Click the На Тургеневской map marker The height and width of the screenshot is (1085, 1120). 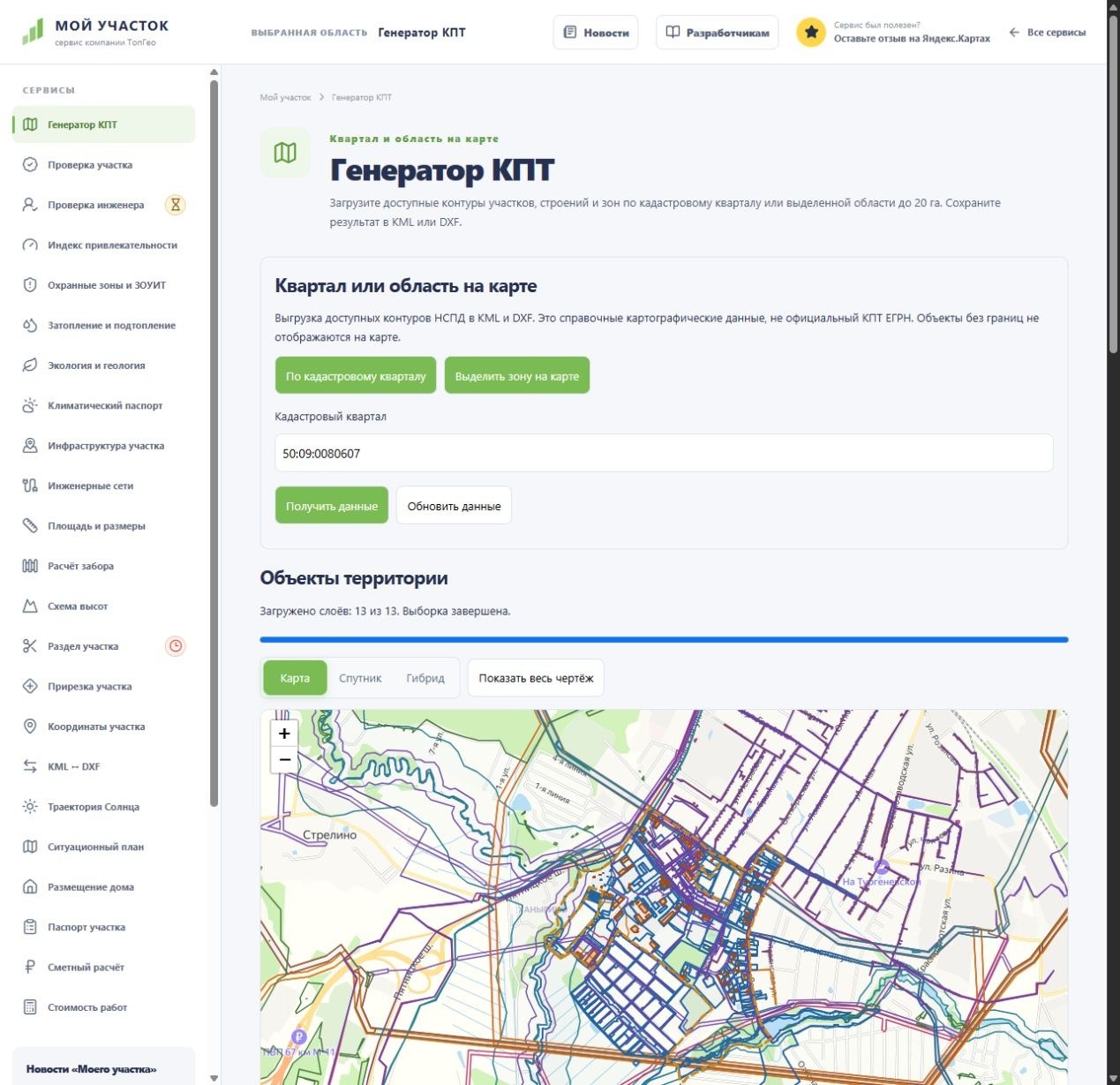[x=881, y=868]
